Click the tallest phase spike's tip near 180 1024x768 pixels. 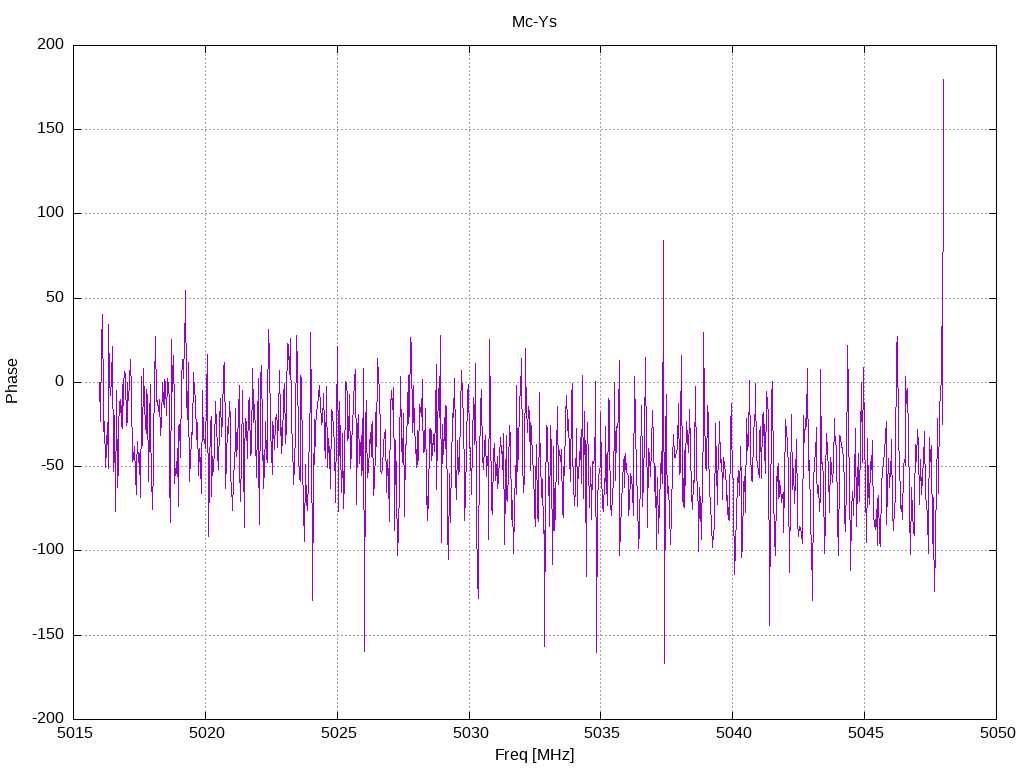pos(943,81)
